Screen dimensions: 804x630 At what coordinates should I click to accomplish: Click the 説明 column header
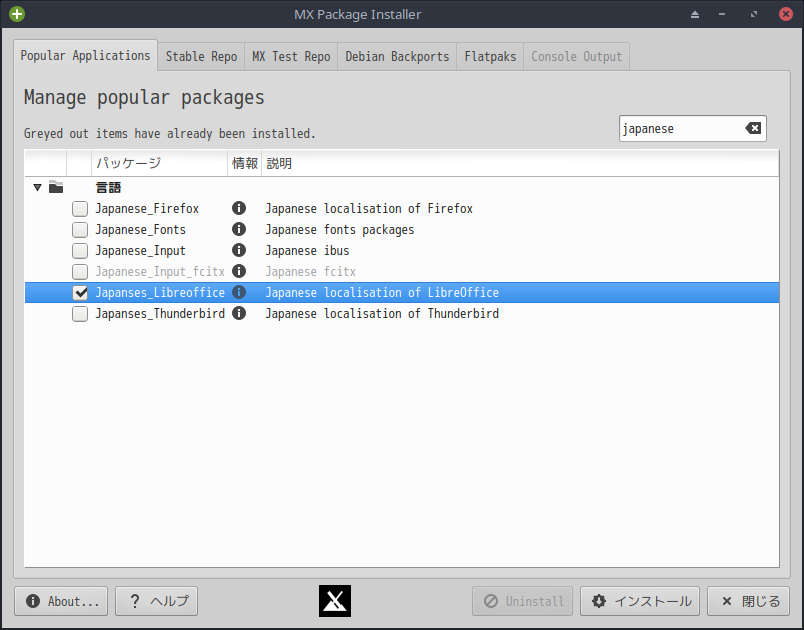point(520,164)
